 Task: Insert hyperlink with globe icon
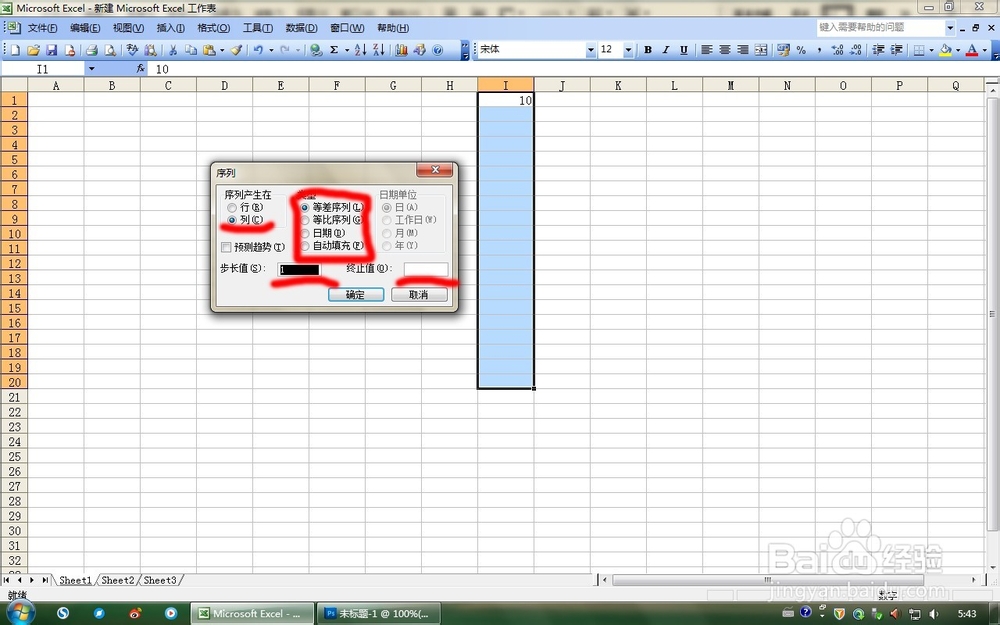[x=316, y=50]
